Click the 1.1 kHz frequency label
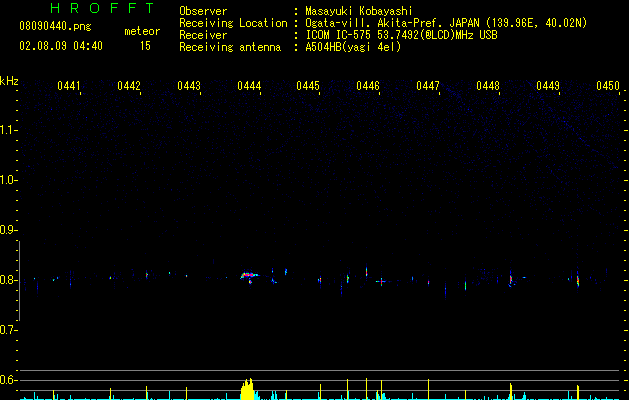Viewport: 629px width, 400px height. (8, 130)
